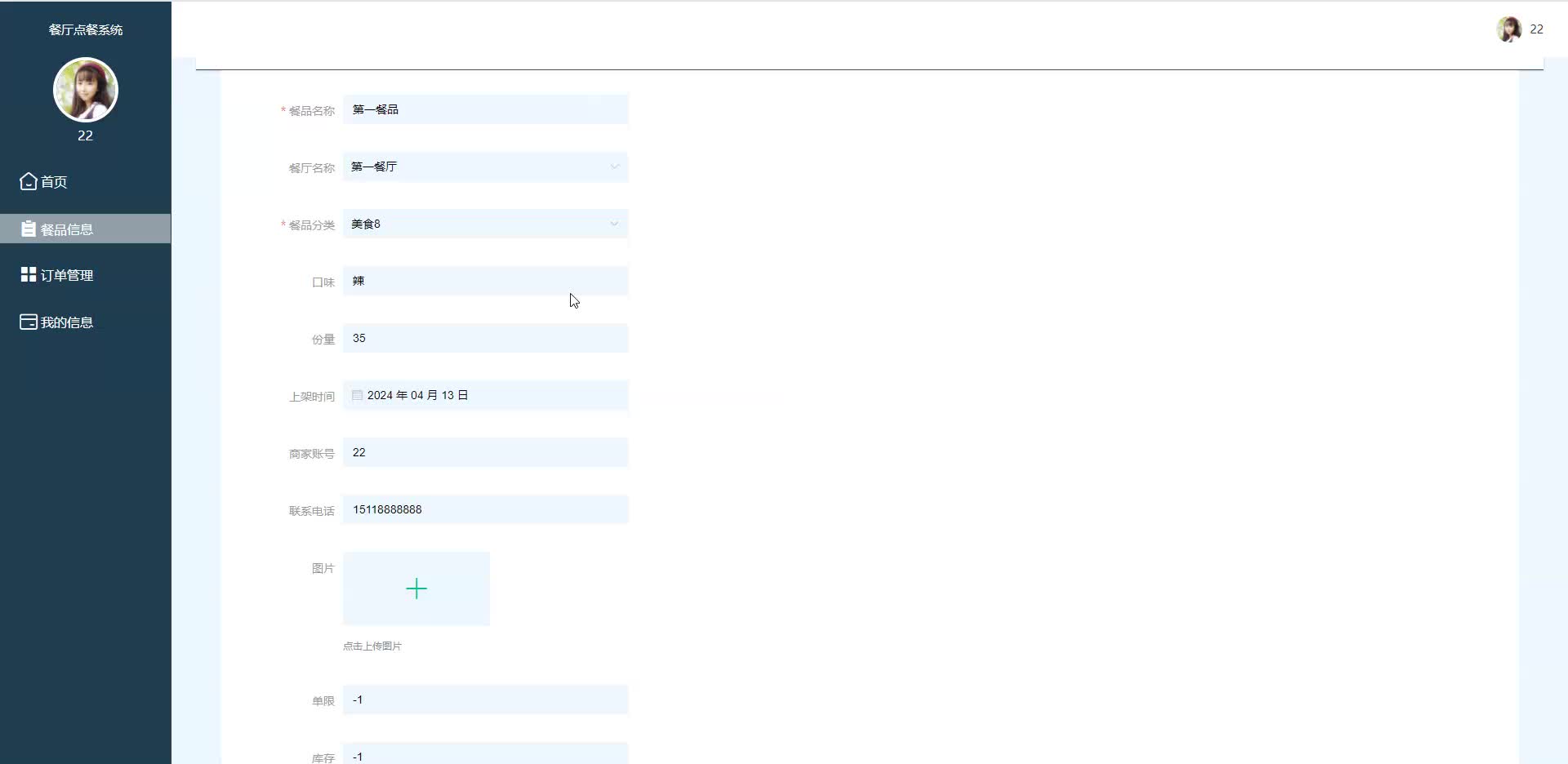Click the card icon beside 我的信息

(x=29, y=322)
